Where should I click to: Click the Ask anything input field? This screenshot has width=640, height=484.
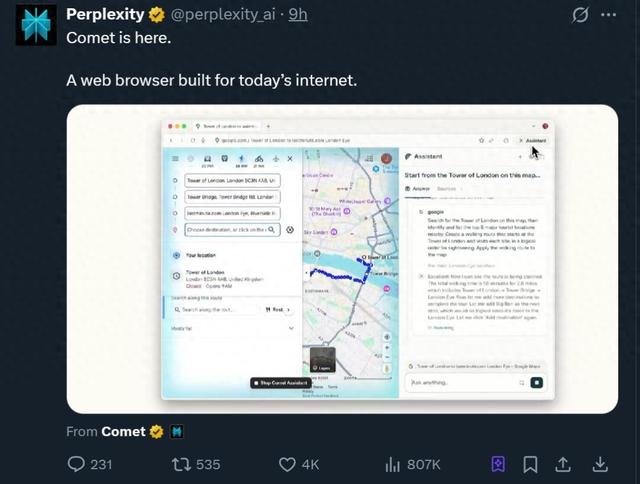[460, 382]
